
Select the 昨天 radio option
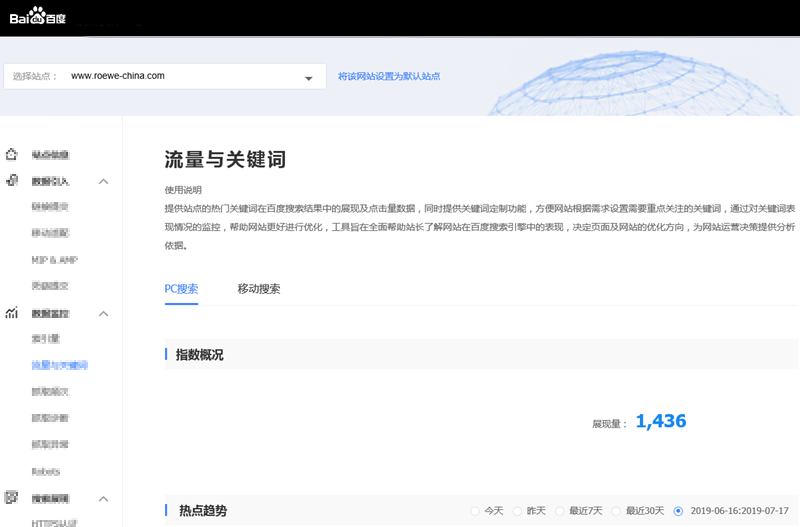point(518,511)
